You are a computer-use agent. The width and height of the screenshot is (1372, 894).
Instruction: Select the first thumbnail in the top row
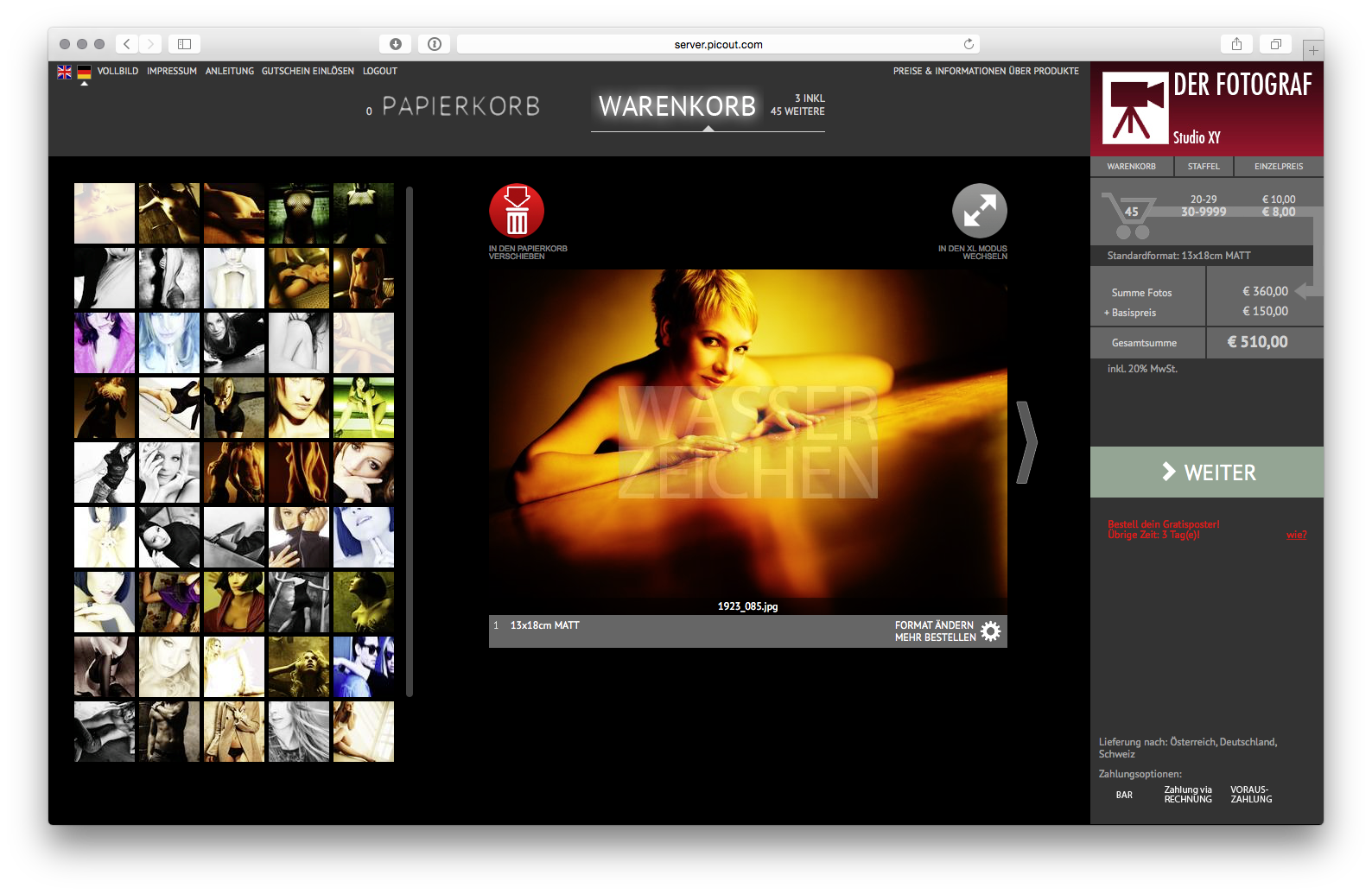[x=105, y=213]
